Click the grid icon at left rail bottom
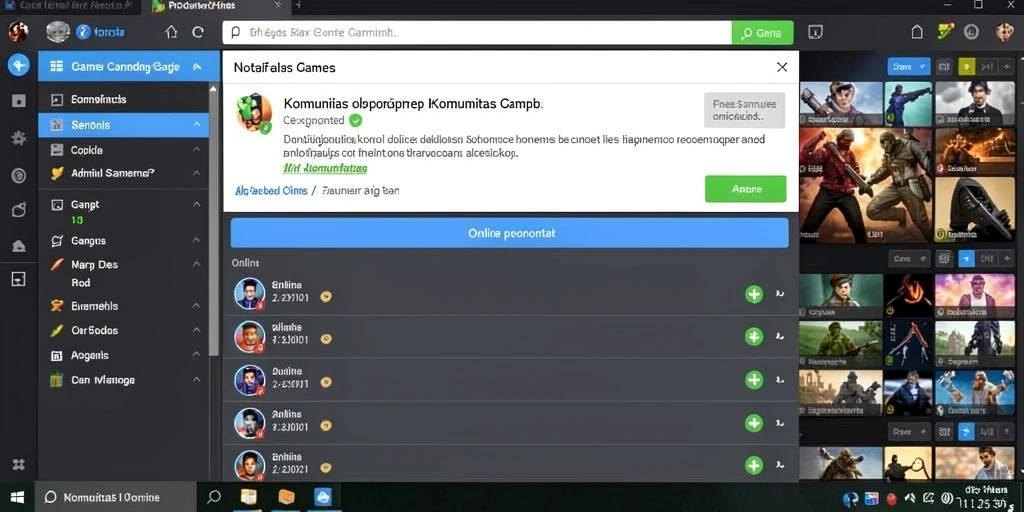This screenshot has height=512, width=1024. click(x=18, y=464)
